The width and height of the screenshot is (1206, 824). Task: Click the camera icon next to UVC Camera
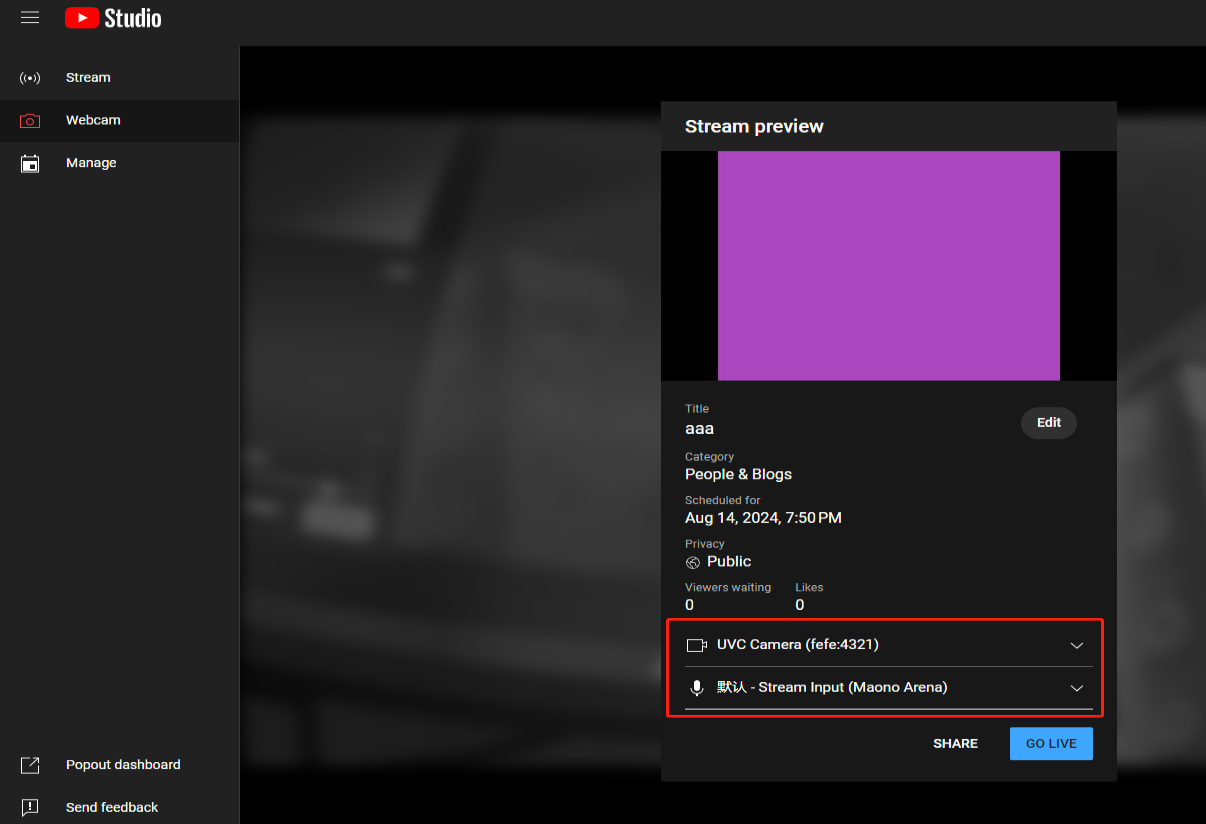click(696, 645)
